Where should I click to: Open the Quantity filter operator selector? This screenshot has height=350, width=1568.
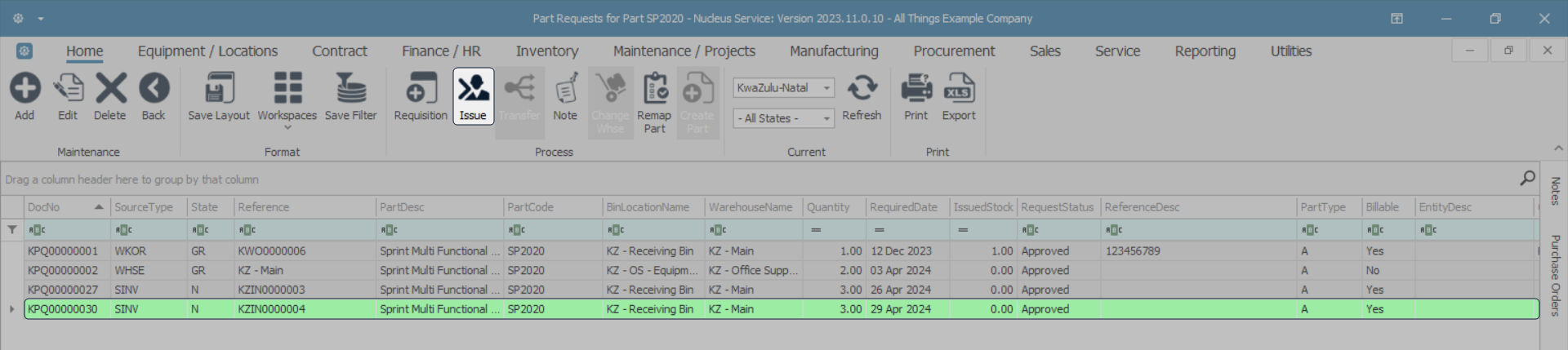tap(816, 230)
